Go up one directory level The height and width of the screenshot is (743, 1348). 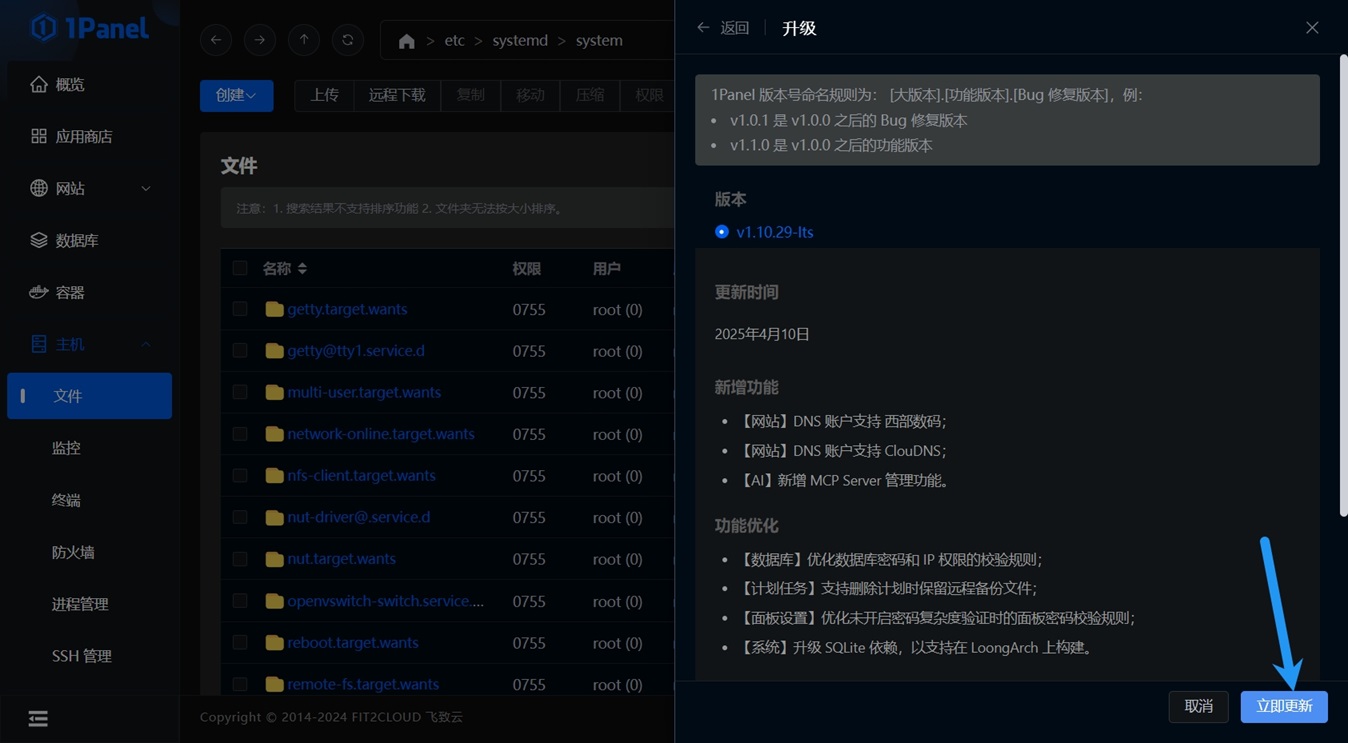304,40
